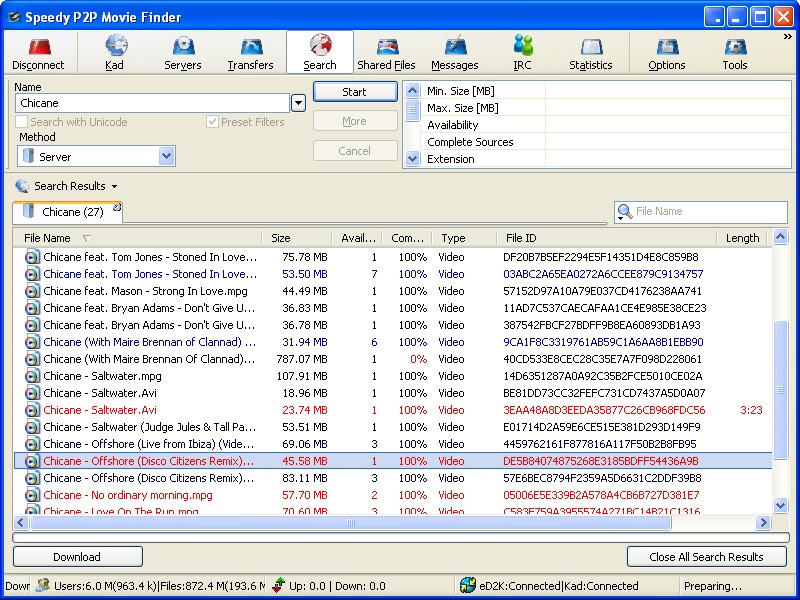
Task: Click the Start search button
Action: [x=355, y=92]
